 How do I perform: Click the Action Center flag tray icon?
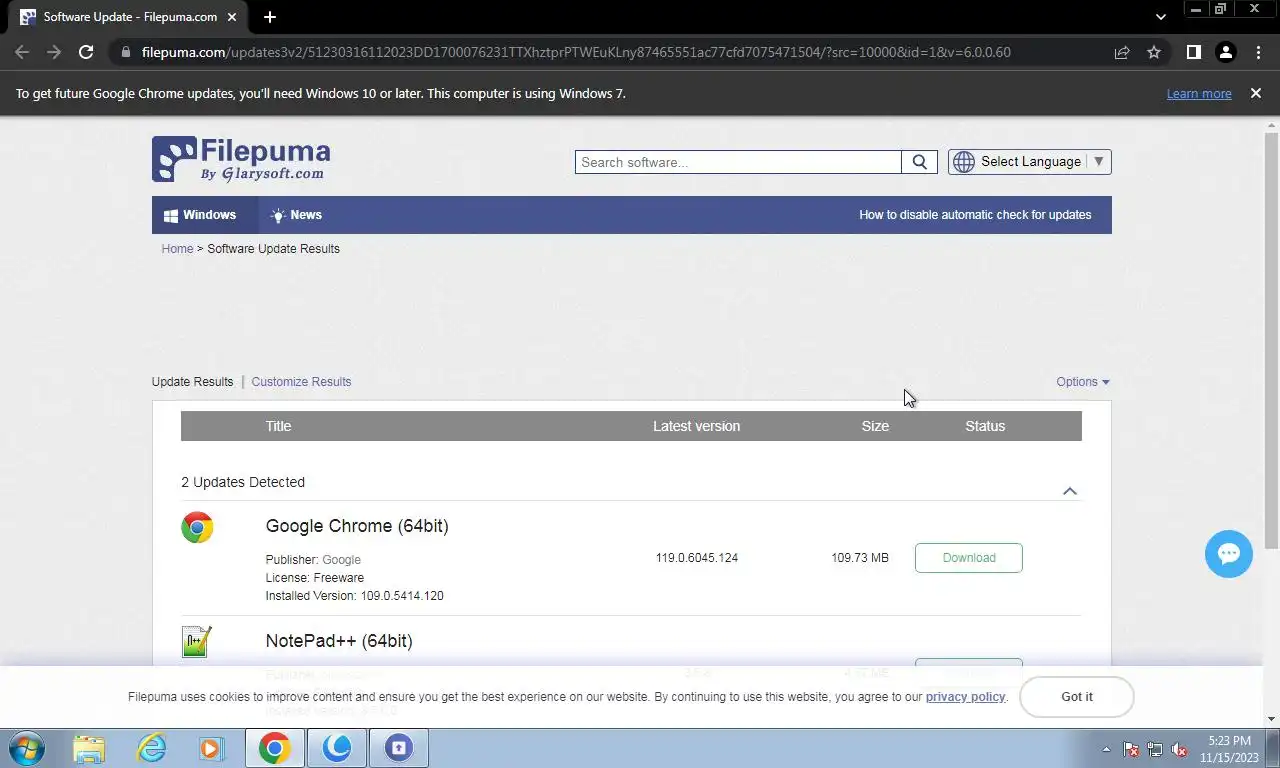(1131, 749)
